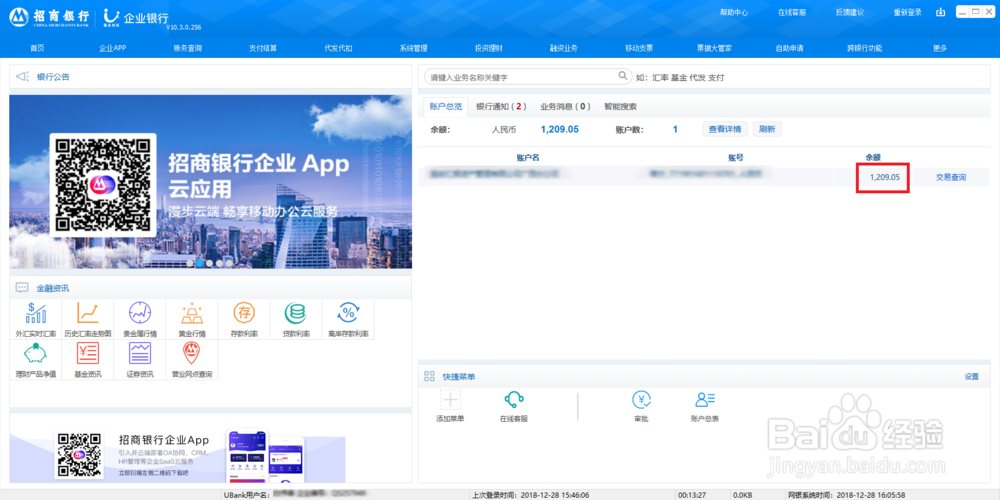
Task: Click 上次登录时间 status bar entry
Action: pyautogui.click(x=531, y=494)
